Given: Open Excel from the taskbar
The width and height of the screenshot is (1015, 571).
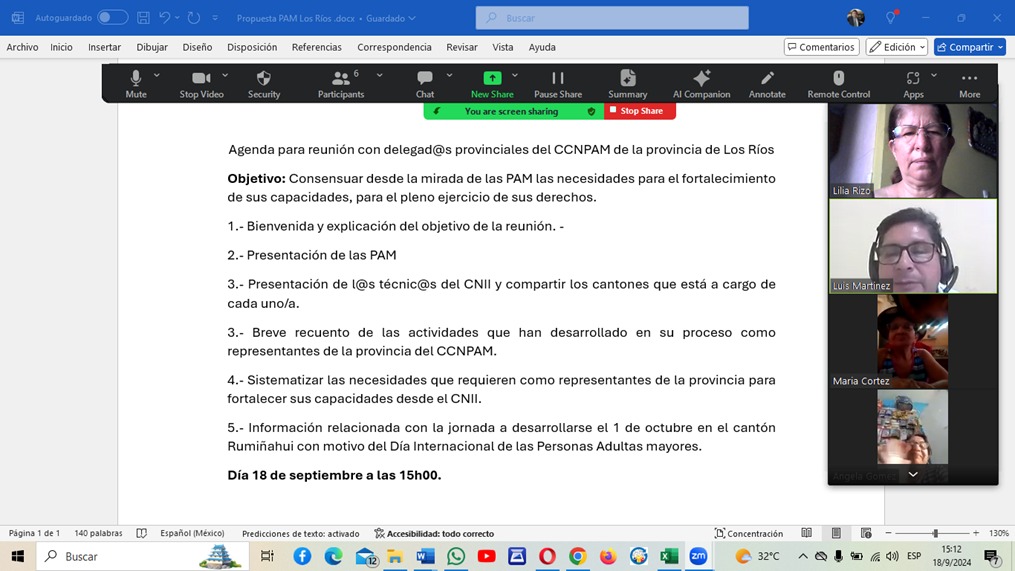Looking at the screenshot, I should (669, 556).
